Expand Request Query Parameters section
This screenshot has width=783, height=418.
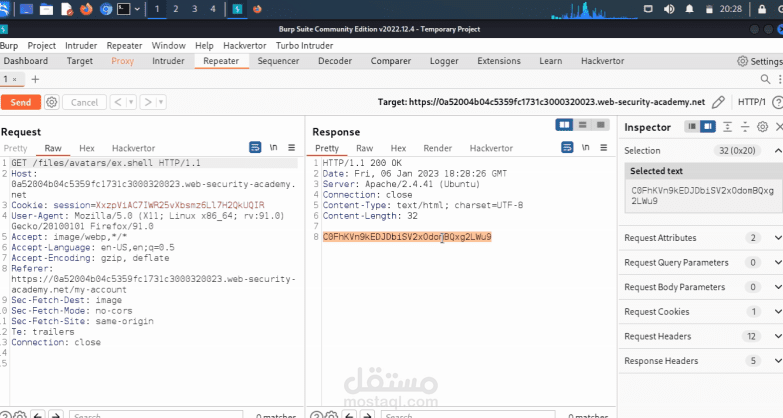coord(778,262)
